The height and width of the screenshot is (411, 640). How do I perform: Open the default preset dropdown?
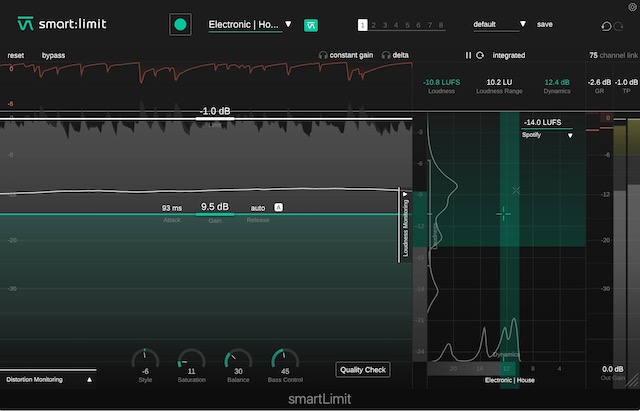coord(500,24)
